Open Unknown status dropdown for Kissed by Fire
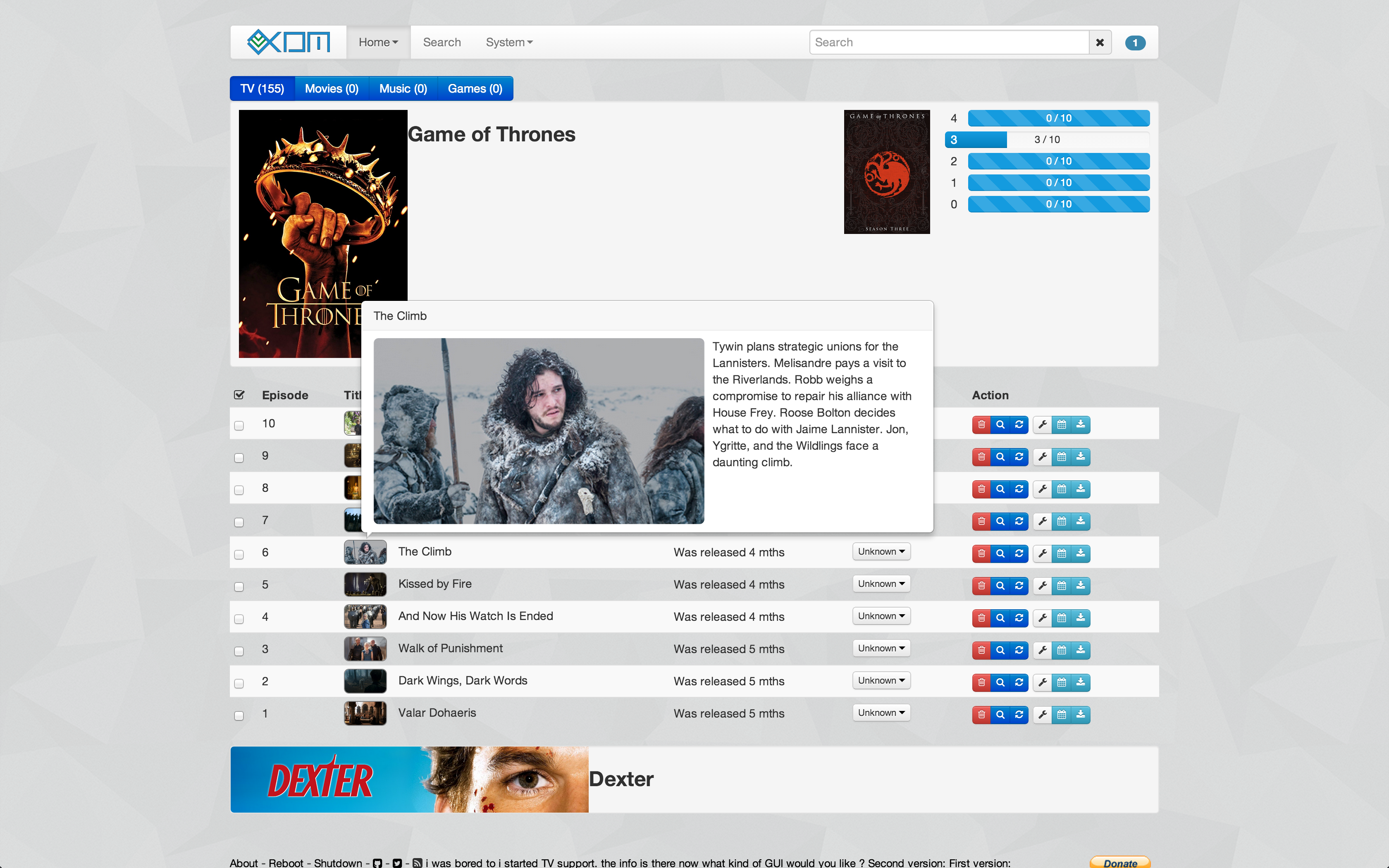 [x=881, y=584]
